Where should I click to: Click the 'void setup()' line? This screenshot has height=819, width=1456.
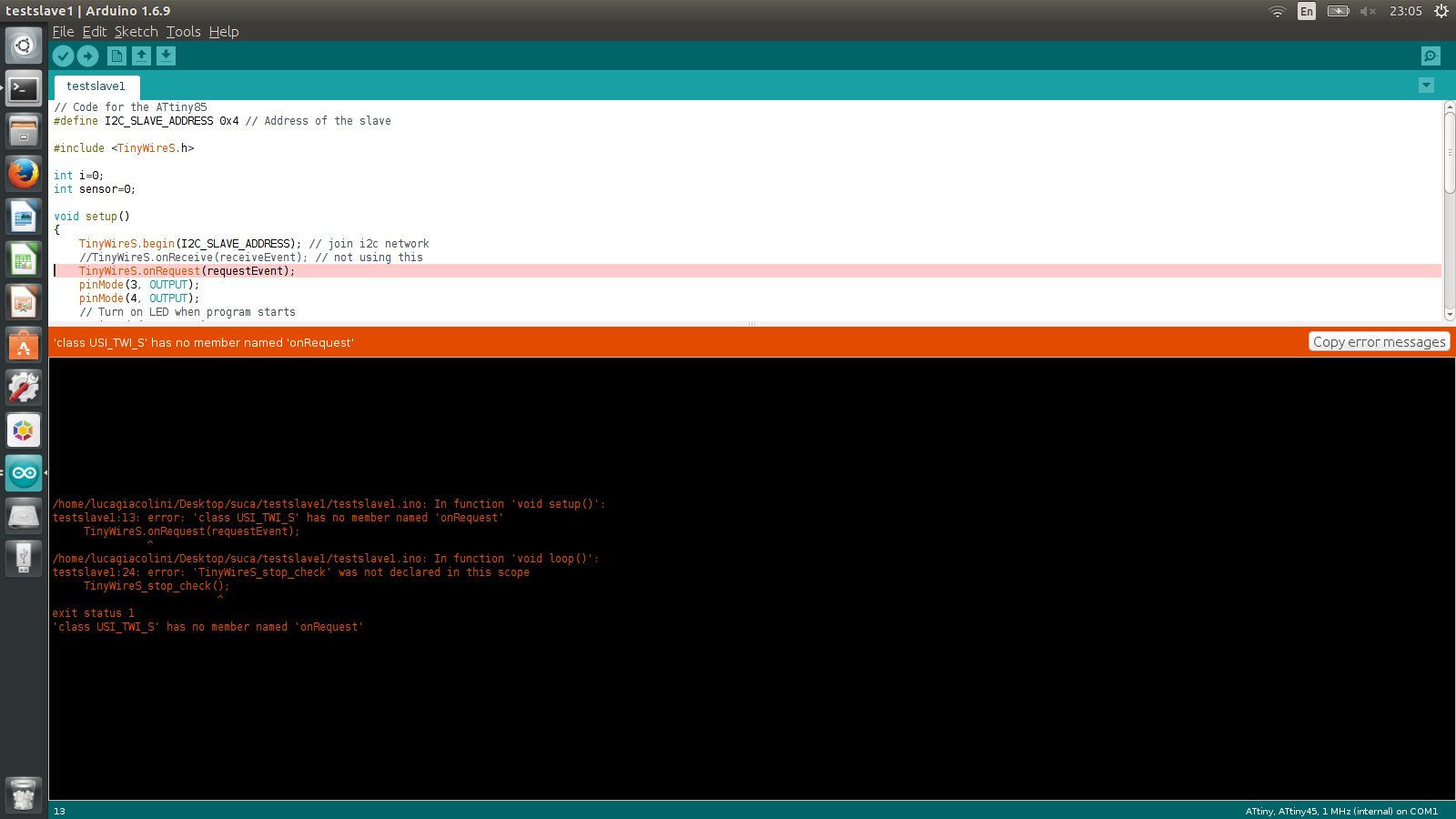[92, 217]
